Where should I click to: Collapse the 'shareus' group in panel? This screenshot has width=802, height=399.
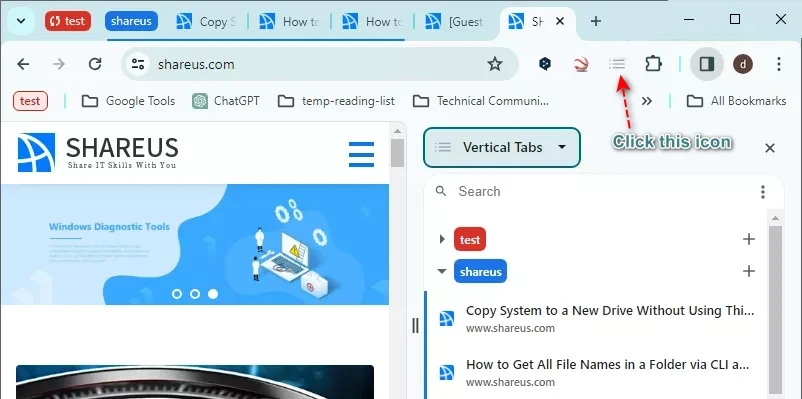coord(442,271)
